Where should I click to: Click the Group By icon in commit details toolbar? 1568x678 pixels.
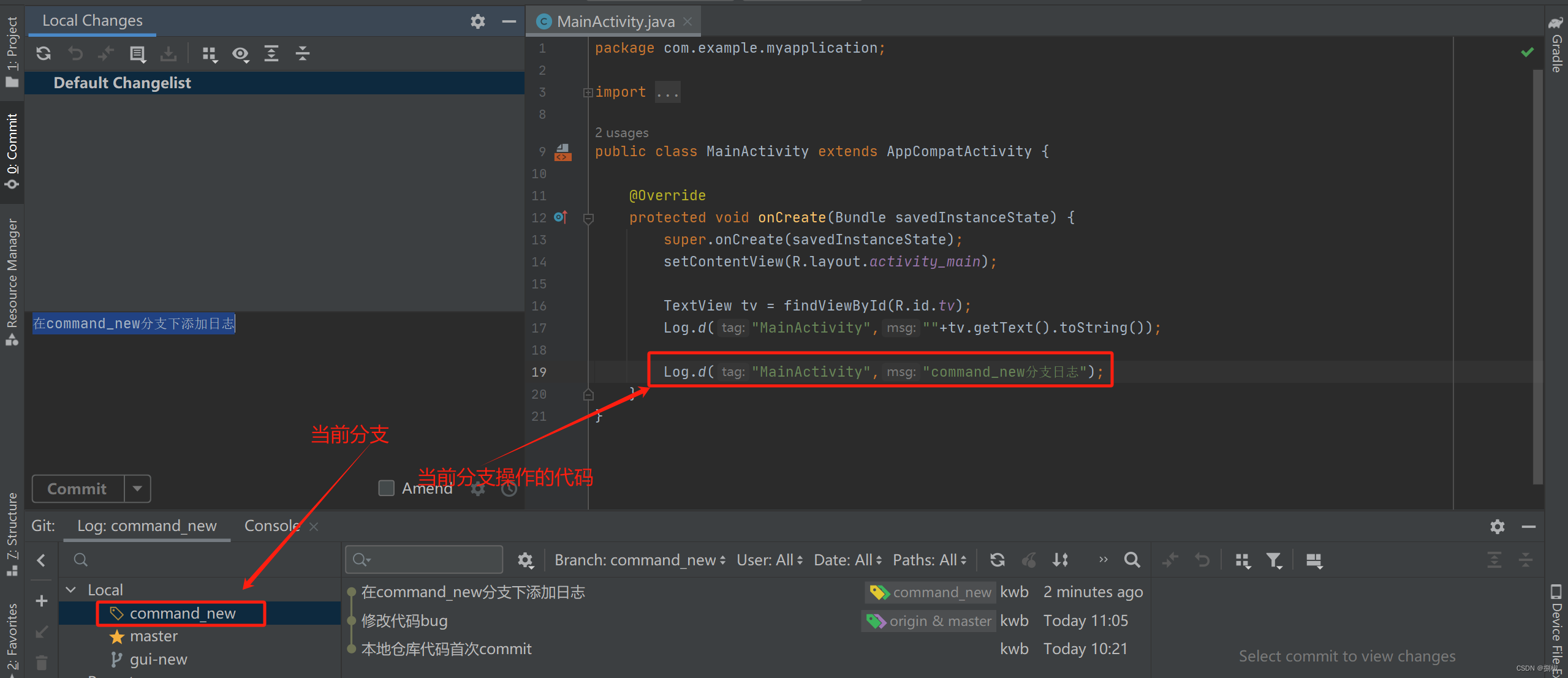[1243, 560]
